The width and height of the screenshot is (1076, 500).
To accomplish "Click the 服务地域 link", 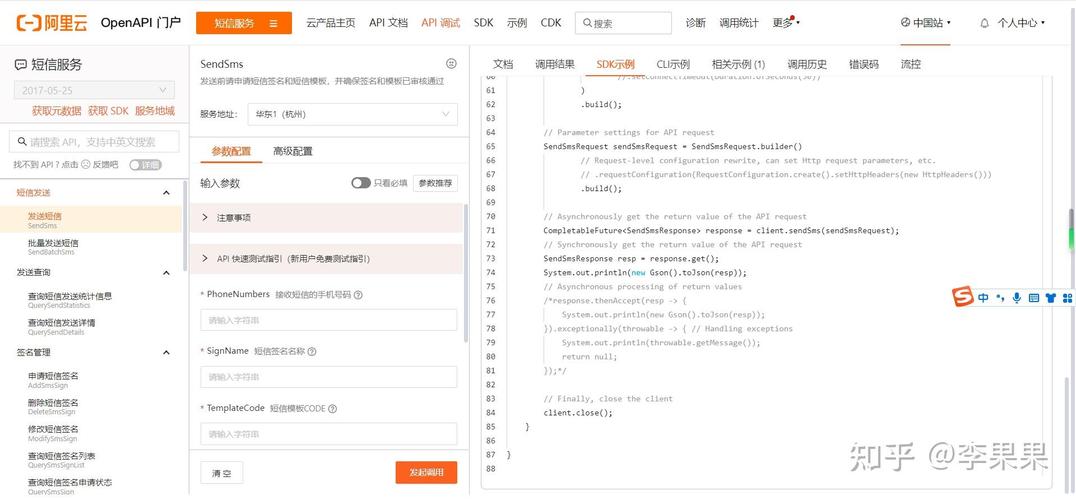I will coord(154,111).
